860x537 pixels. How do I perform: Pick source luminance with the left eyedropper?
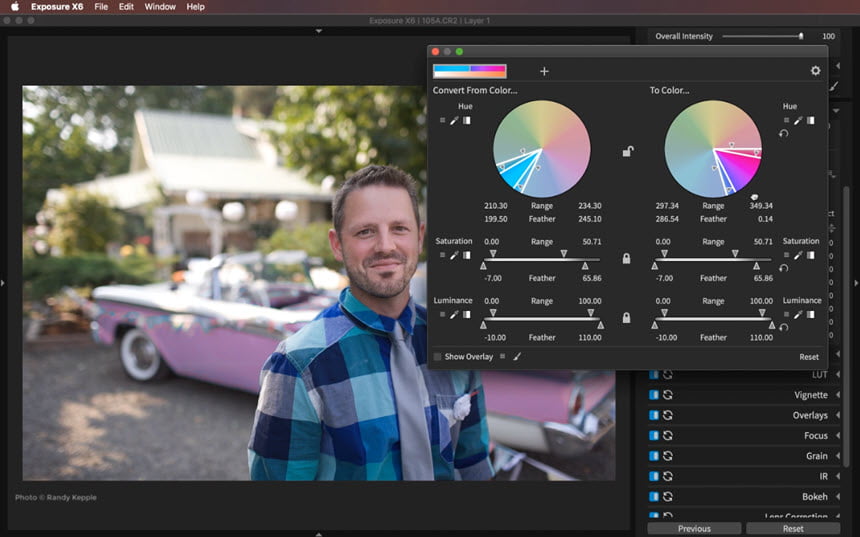(x=454, y=314)
